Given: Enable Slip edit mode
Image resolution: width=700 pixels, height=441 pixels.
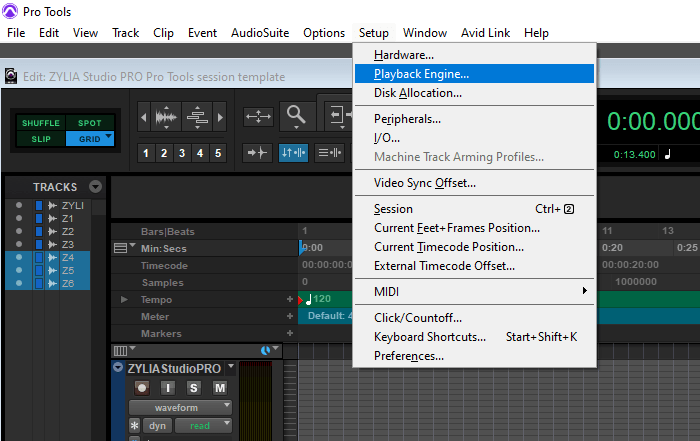Looking at the screenshot, I should tap(41, 139).
